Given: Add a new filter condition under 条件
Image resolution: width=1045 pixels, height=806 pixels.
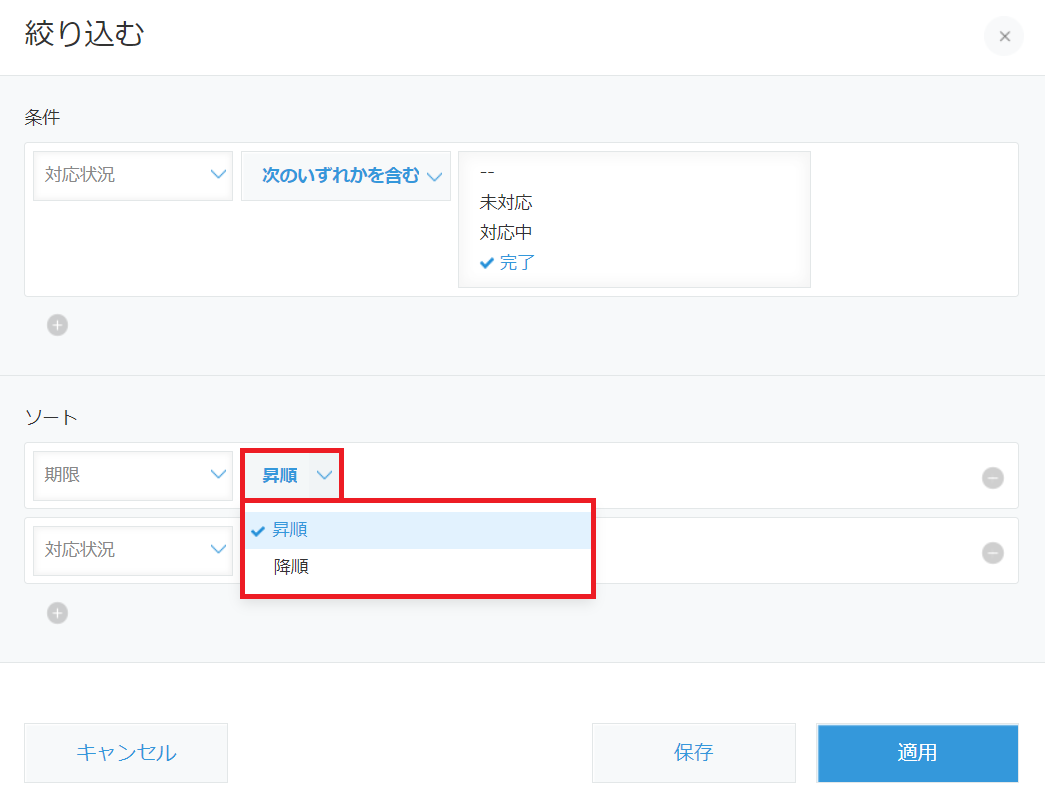Looking at the screenshot, I should (x=57, y=325).
